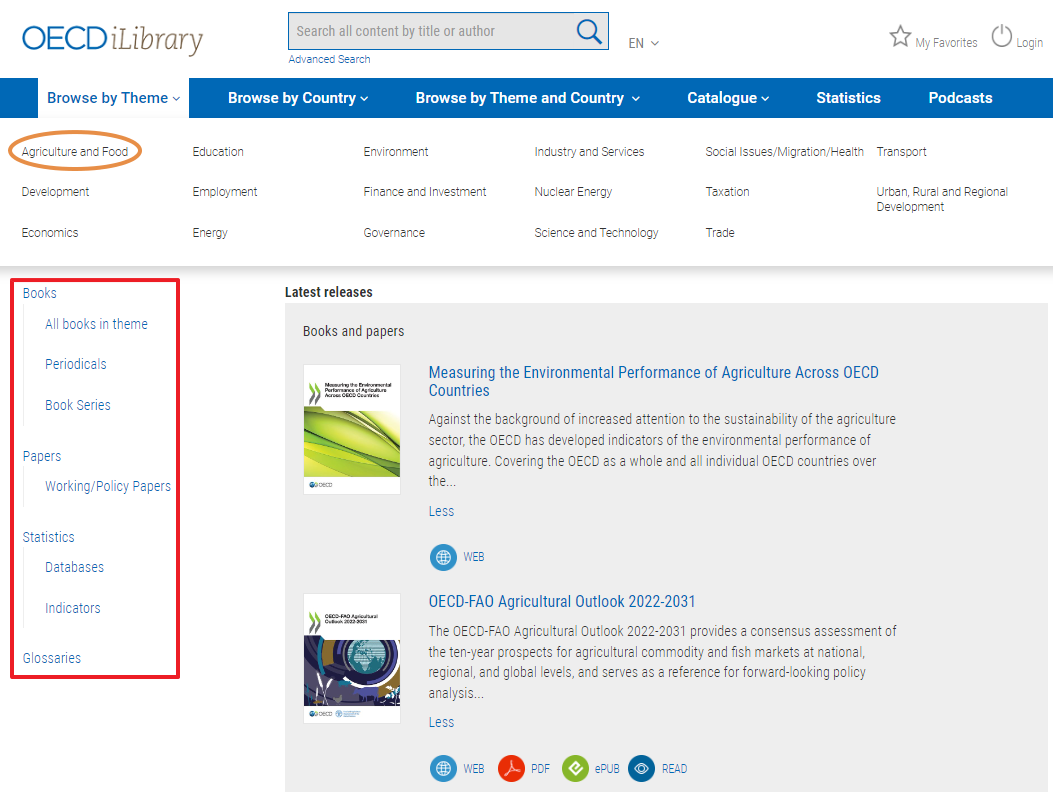Expand the Browse by Country menu
This screenshot has height=792, width=1053.
[x=298, y=98]
